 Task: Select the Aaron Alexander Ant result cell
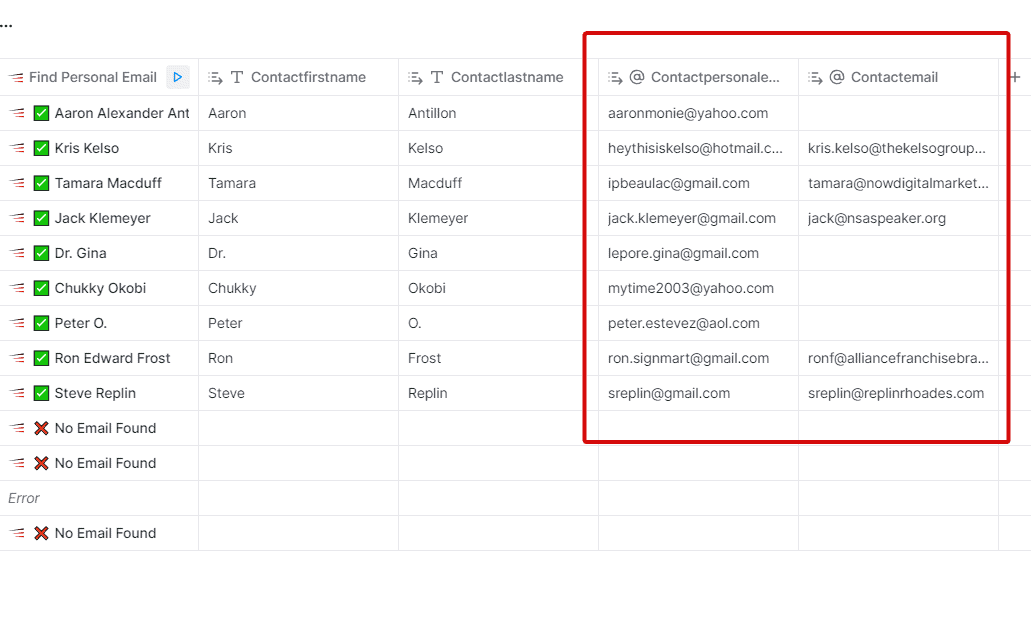coord(99,113)
